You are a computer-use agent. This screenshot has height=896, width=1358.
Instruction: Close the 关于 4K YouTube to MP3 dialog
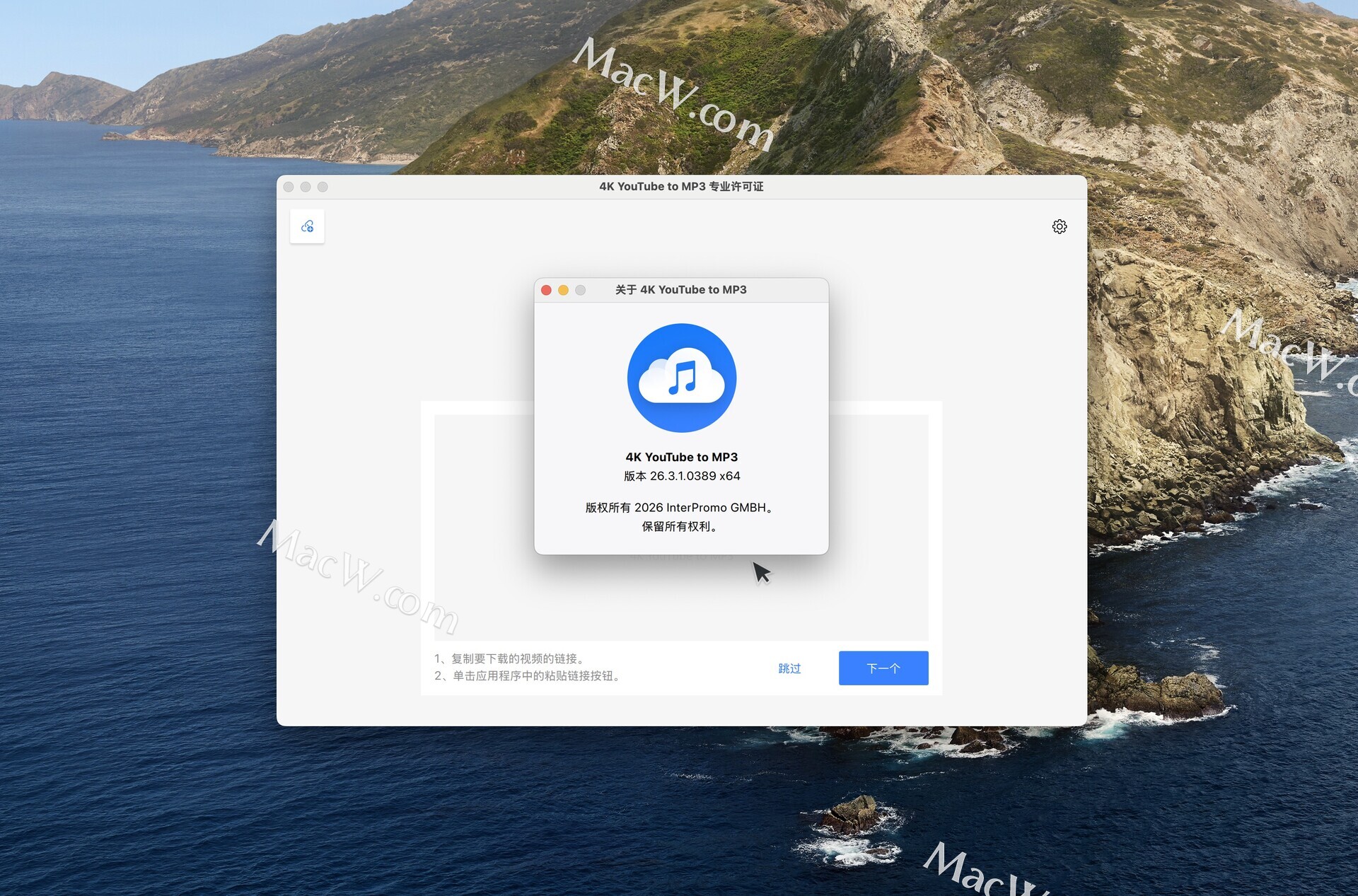(546, 290)
